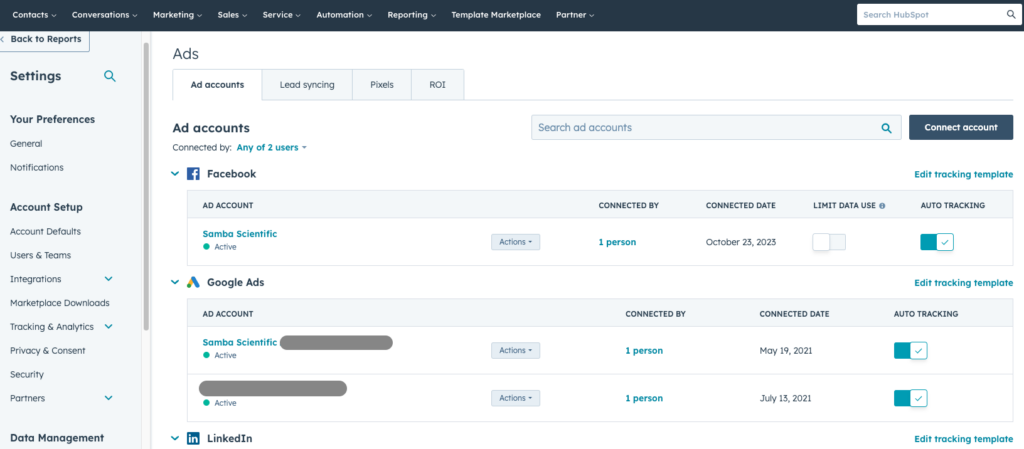Toggle Auto Tracking for July 13, 2021 account
1024x449 pixels.
click(910, 398)
